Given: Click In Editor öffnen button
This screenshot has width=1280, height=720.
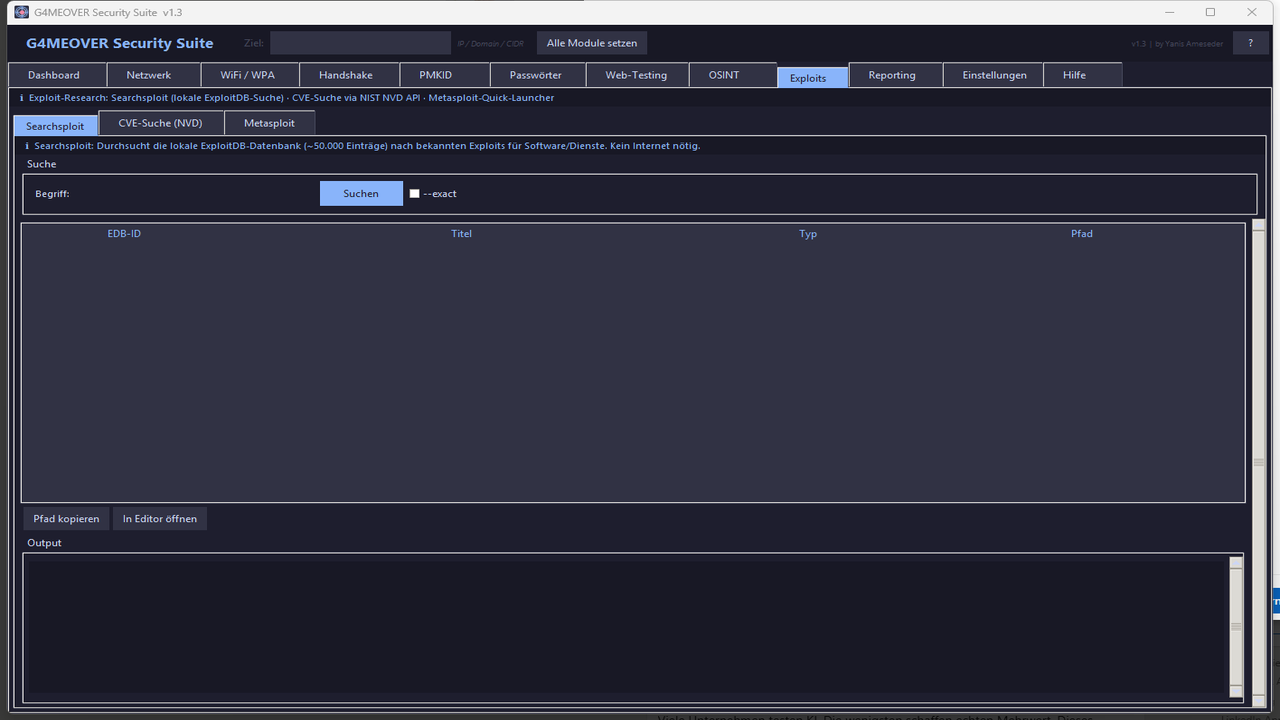Looking at the screenshot, I should click(160, 518).
